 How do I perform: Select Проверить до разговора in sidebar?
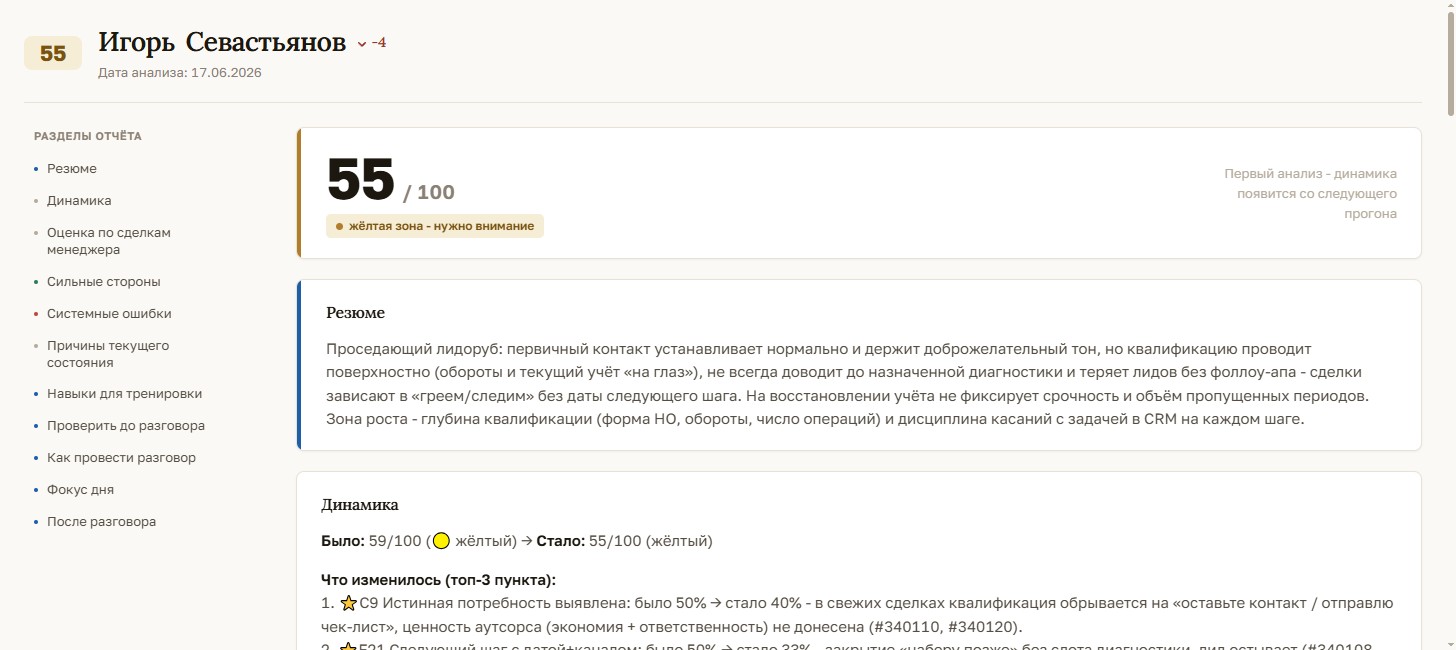pos(126,426)
